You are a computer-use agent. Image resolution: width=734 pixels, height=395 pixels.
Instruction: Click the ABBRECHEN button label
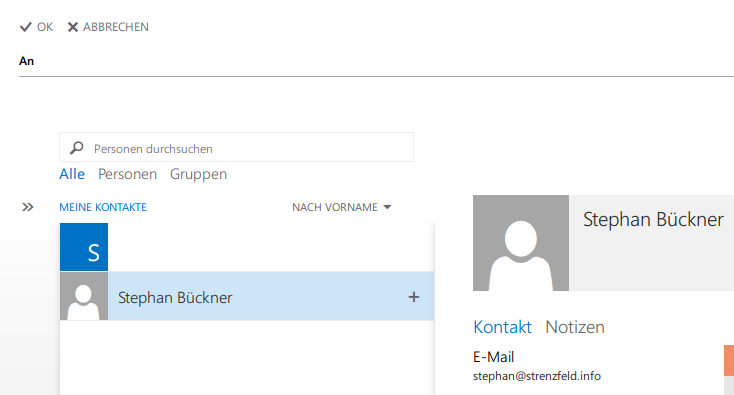(116, 27)
